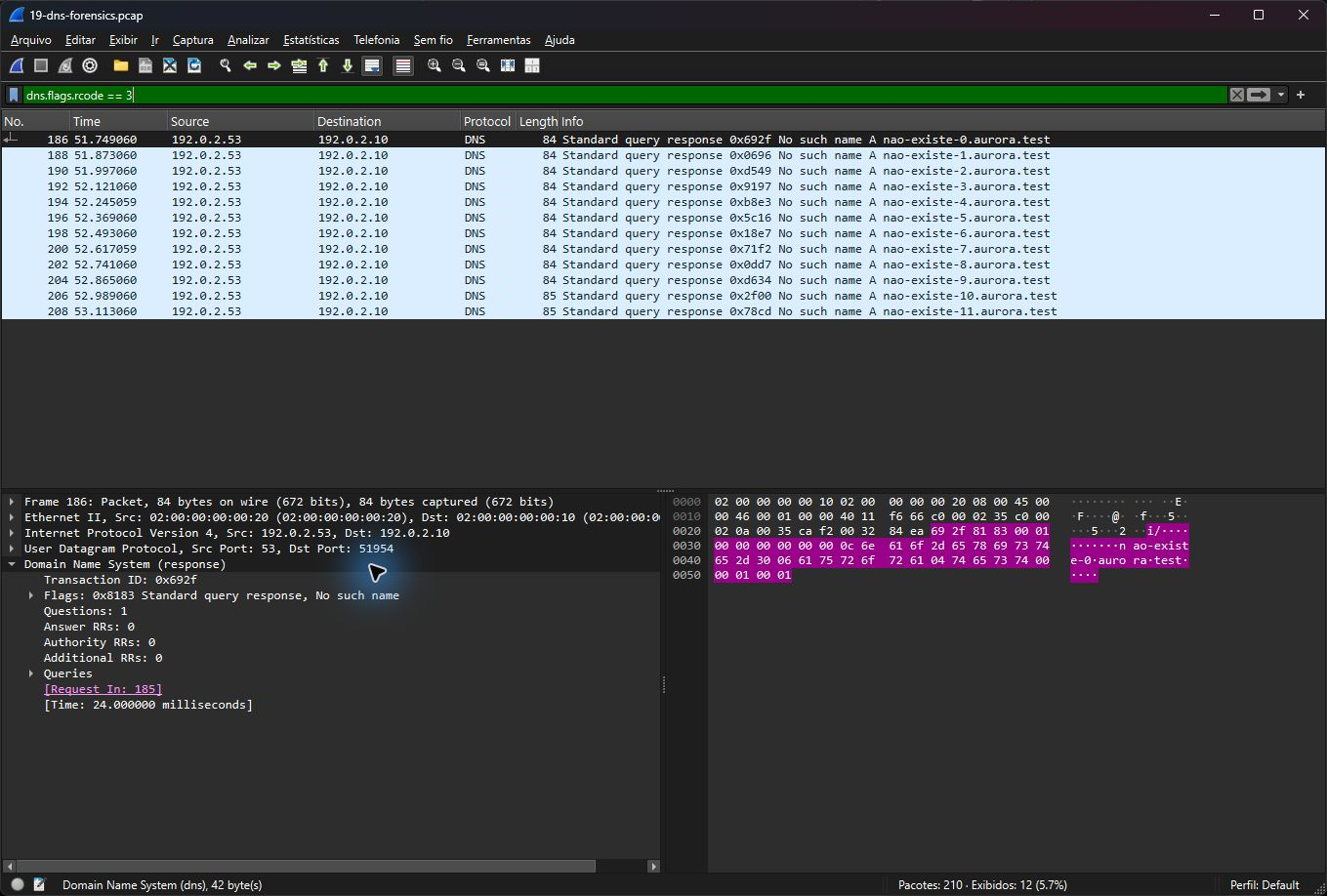
Task: Click scroll right arrow of details scrollbar
Action: 654,866
